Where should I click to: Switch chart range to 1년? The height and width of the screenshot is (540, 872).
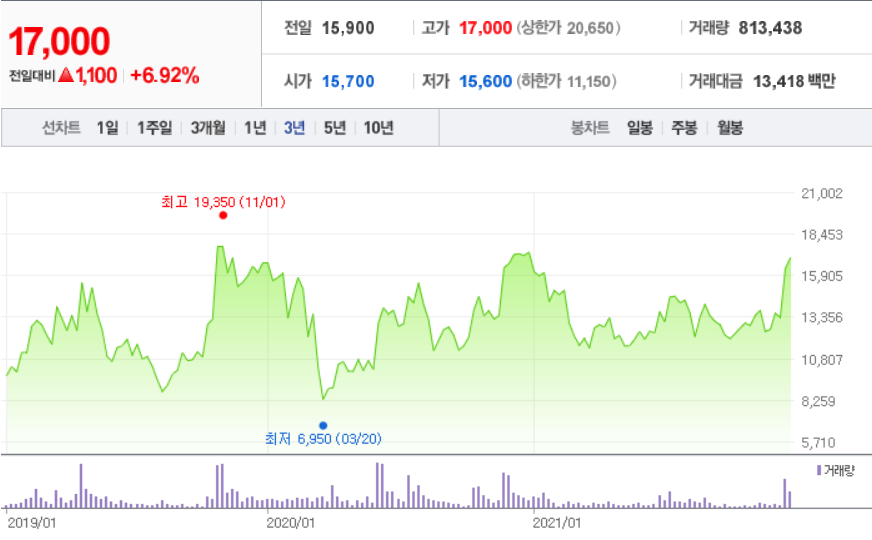255,128
